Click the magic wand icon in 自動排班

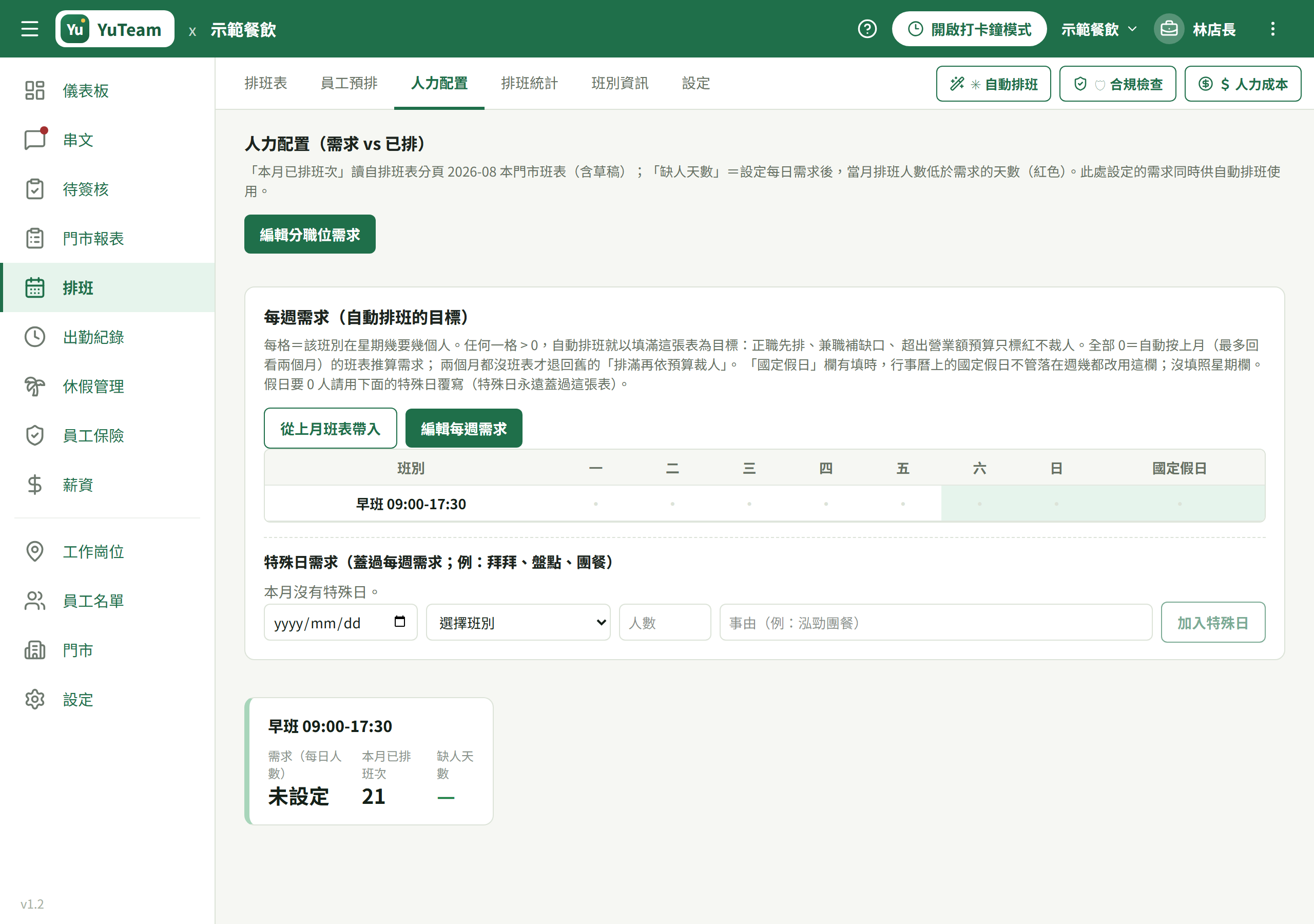tap(957, 84)
